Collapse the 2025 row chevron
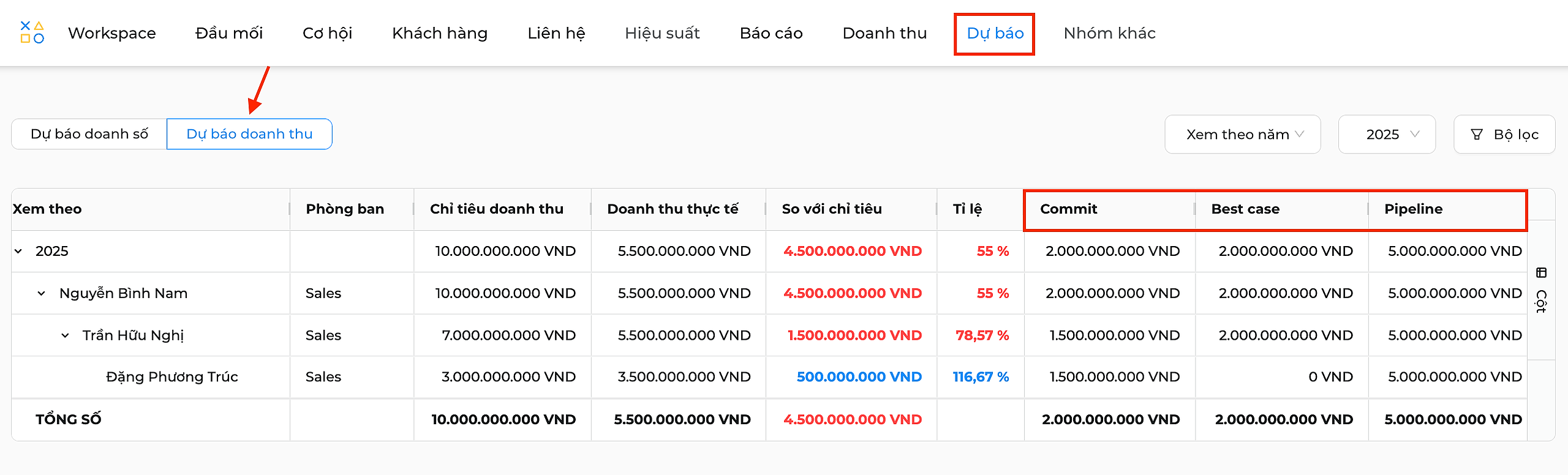Image resolution: width=1568 pixels, height=475 pixels. 18,251
